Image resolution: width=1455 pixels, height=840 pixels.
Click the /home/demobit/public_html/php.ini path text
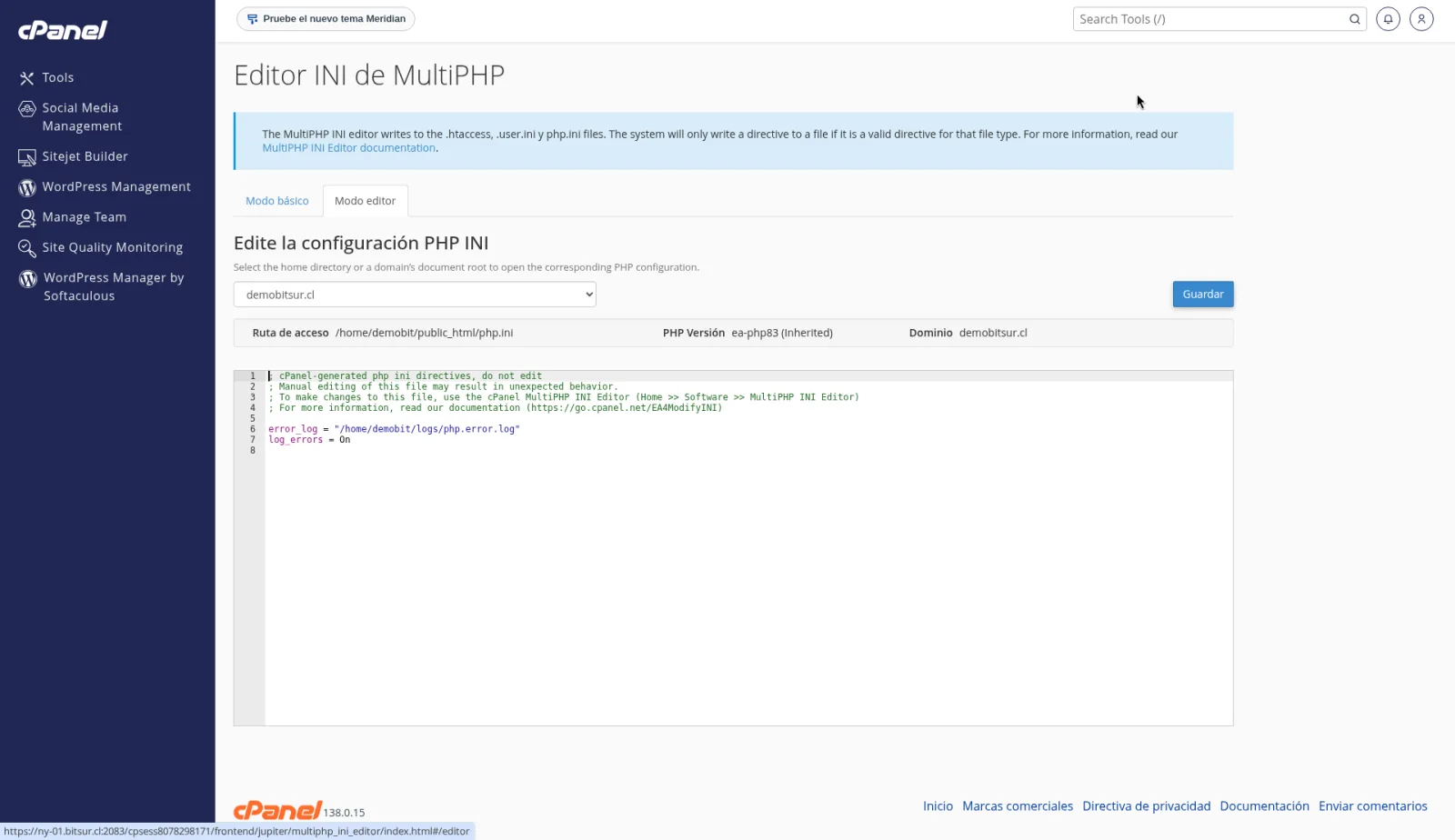[424, 333]
